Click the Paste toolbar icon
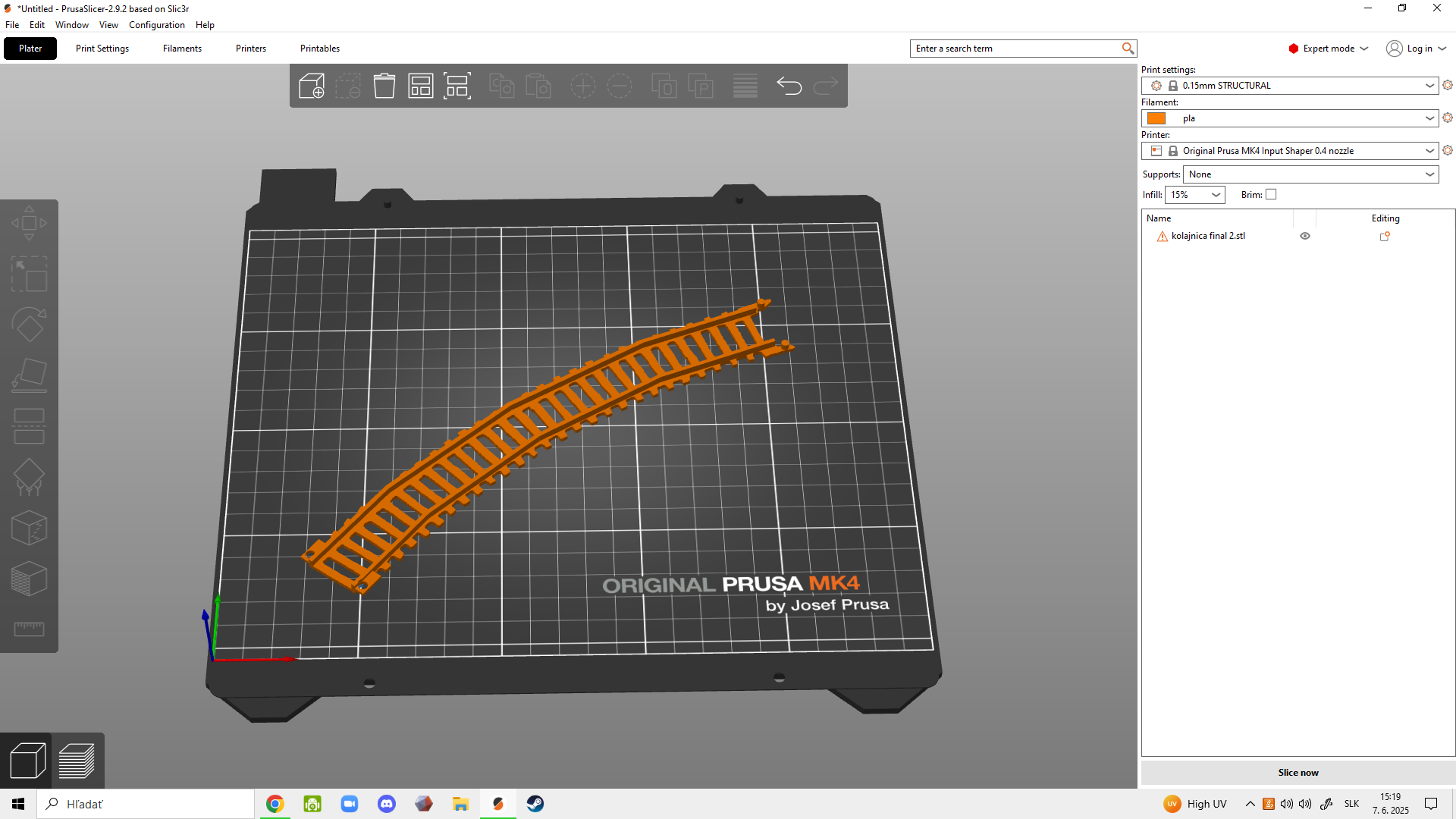 tap(538, 86)
